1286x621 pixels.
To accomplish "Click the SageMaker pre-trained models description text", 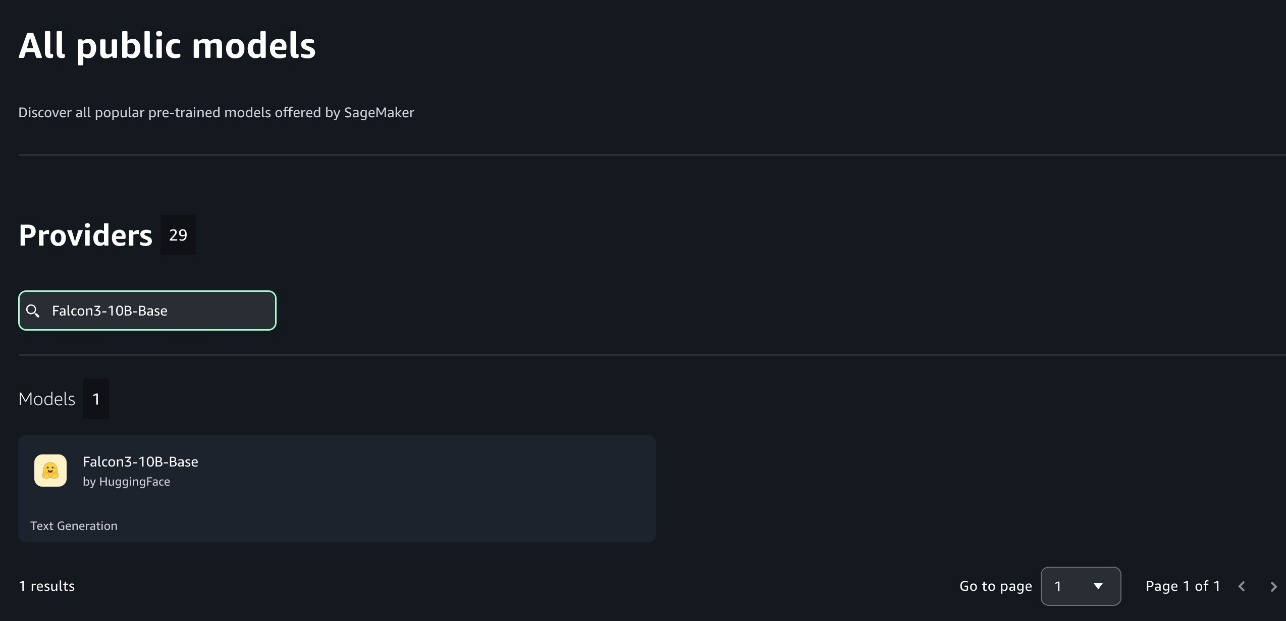I will pyautogui.click(x=216, y=113).
